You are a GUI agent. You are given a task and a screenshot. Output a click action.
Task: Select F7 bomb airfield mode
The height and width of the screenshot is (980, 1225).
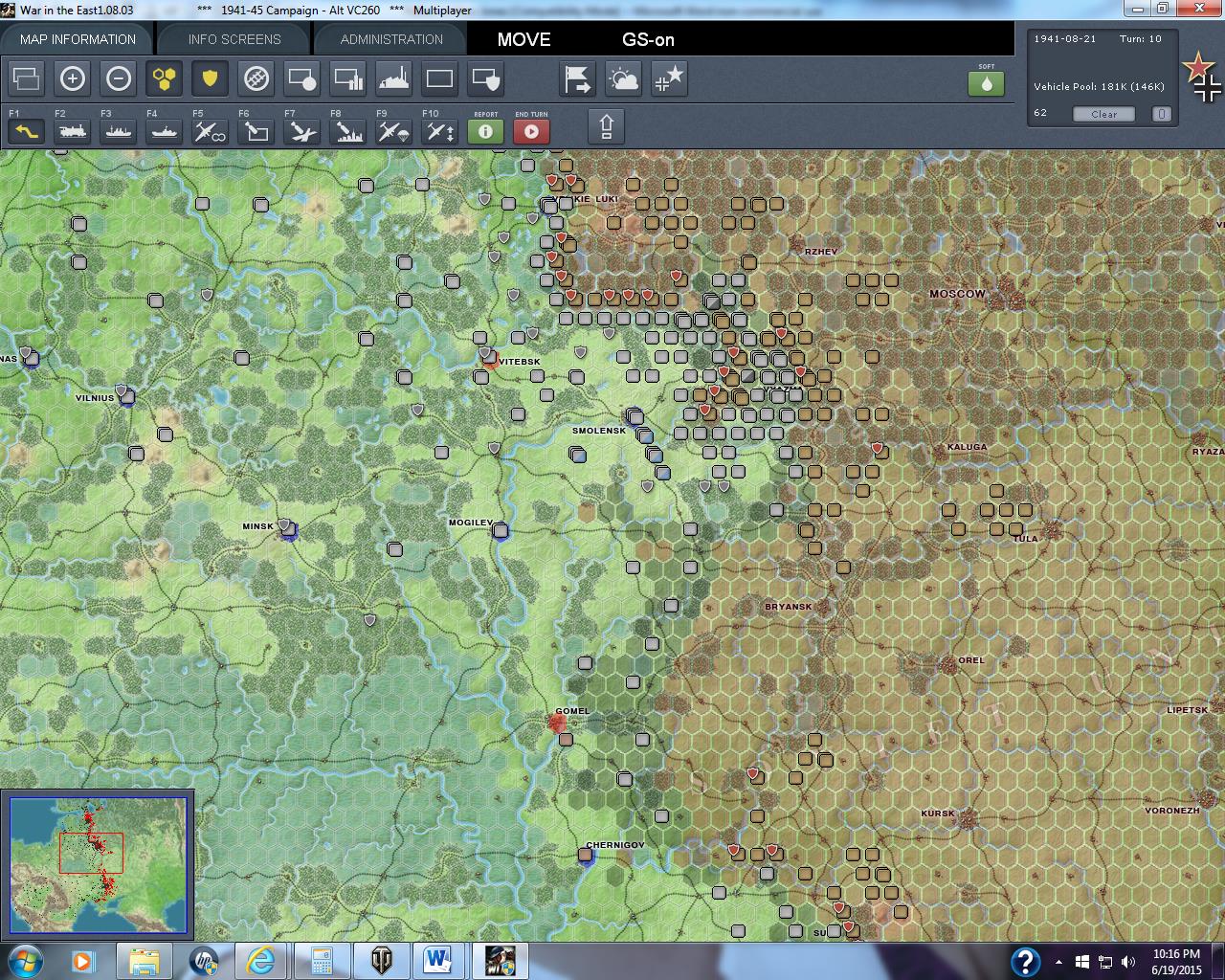pyautogui.click(x=301, y=130)
